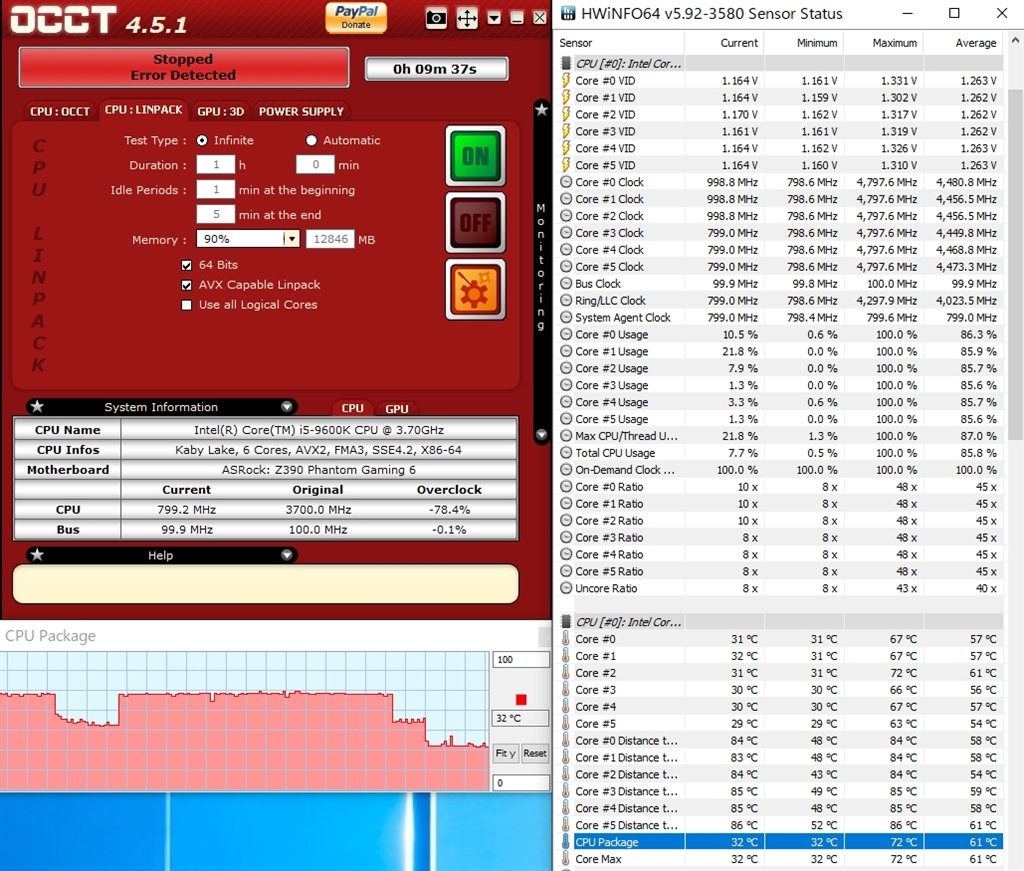Toggle AVX Capable Linpack checkbox
Image resolution: width=1024 pixels, height=871 pixels.
pos(187,285)
